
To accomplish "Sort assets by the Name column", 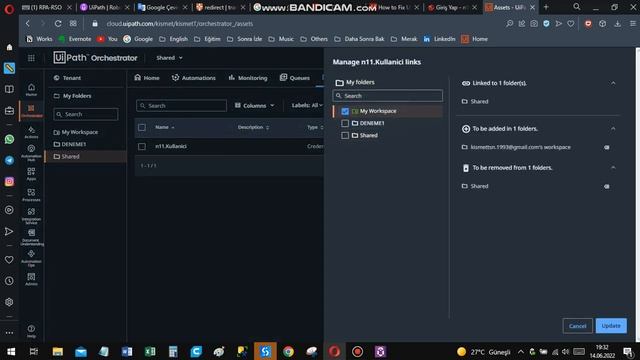I will tap(165, 127).
